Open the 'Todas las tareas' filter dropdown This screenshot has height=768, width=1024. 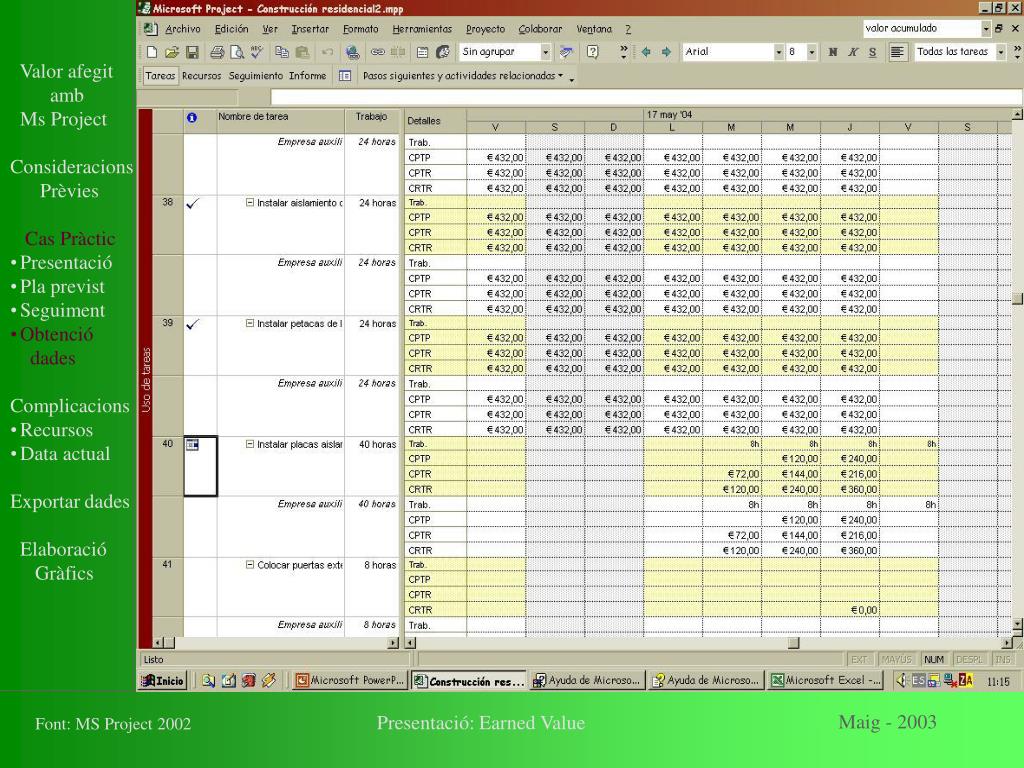pyautogui.click(x=1000, y=52)
